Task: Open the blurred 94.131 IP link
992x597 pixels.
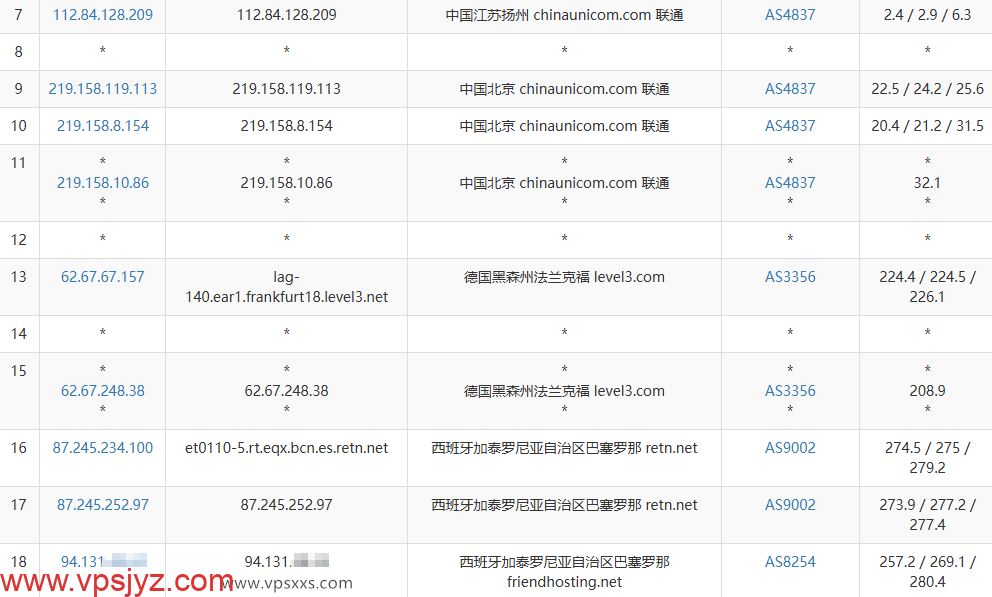Action: click(x=104, y=562)
